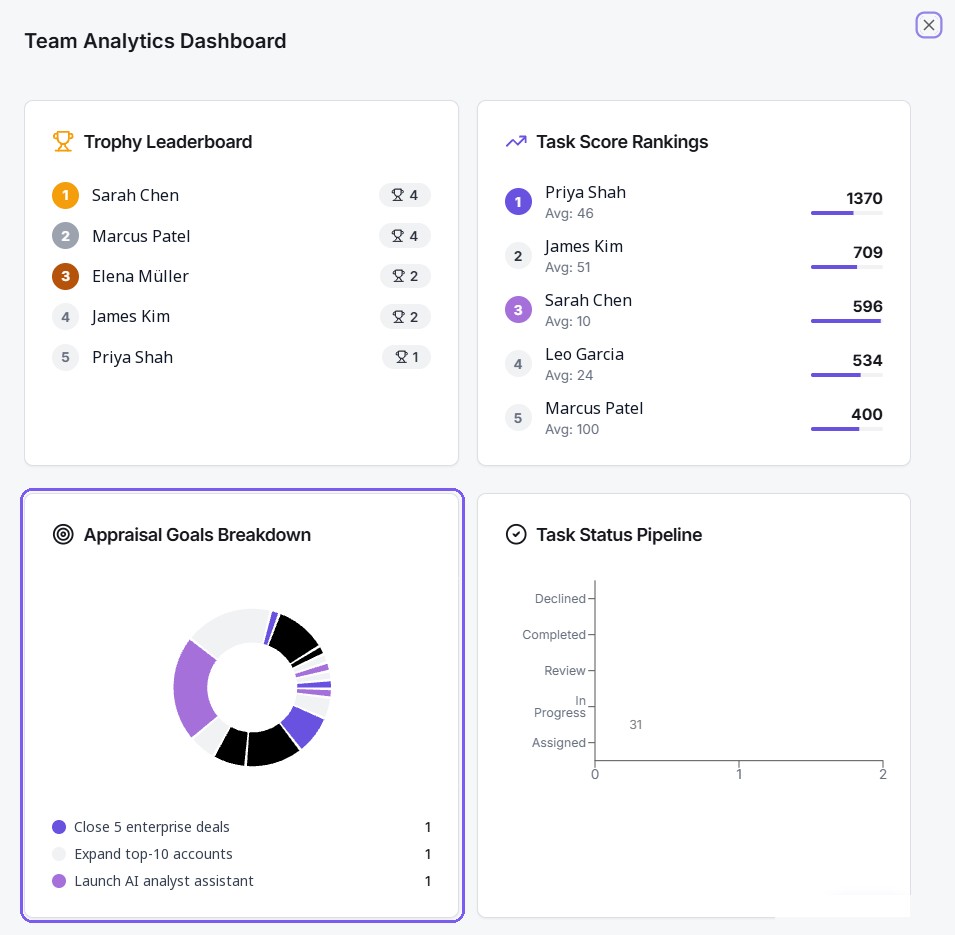This screenshot has height=935, width=955.
Task: Click the Trophy Leaderboard trophy icon
Action: 63,141
